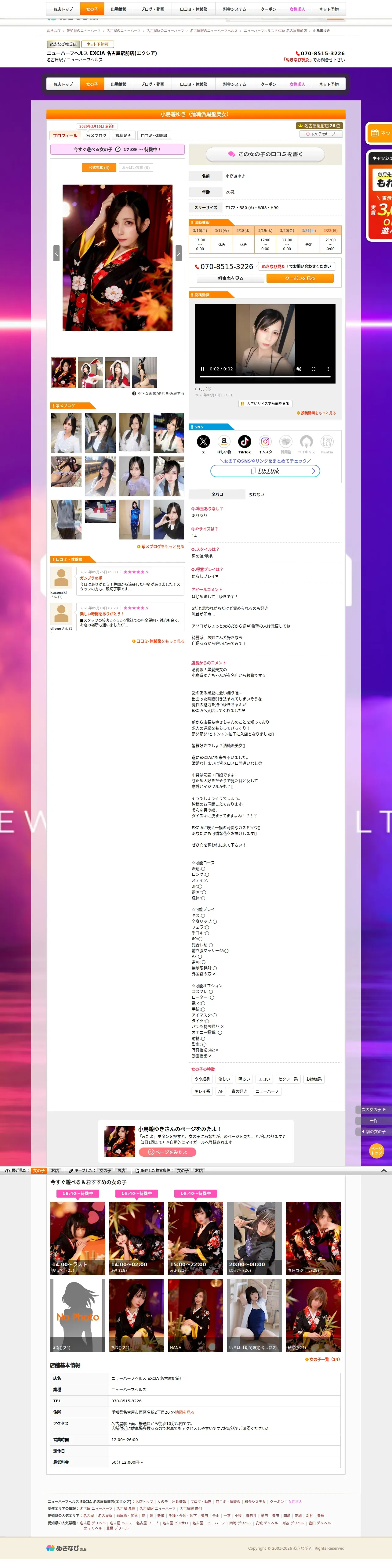Select the やや細身 trait tag
Viewport: 392px width, 1568px height.
[x=202, y=1079]
